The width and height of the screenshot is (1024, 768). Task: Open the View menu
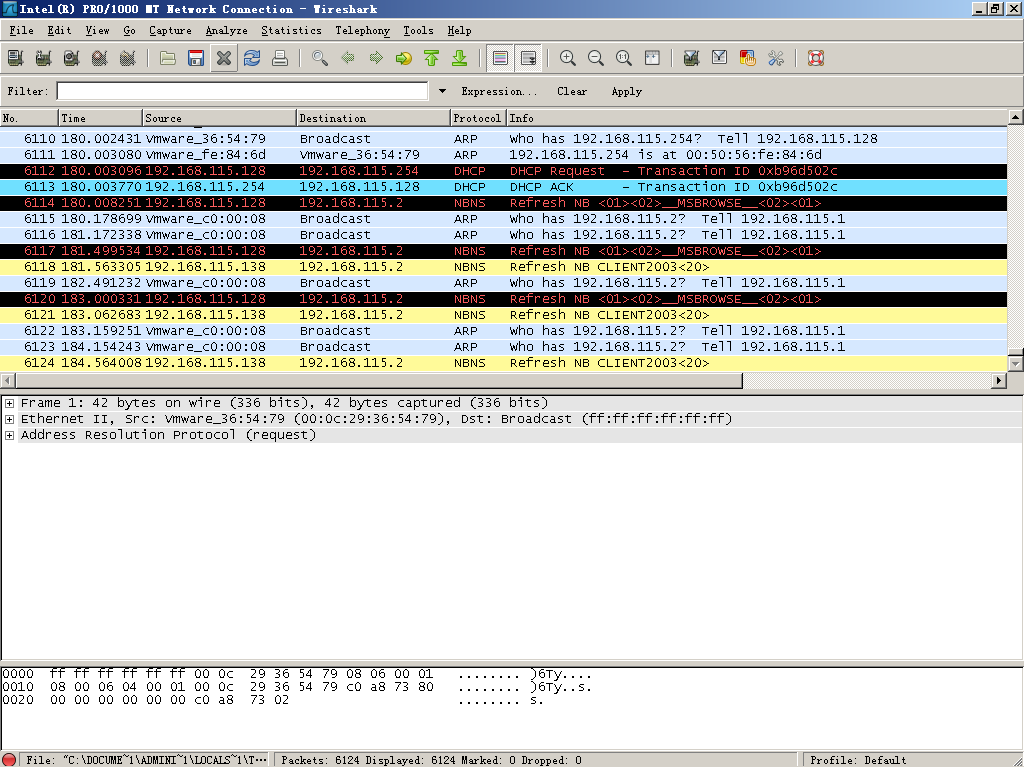pyautogui.click(x=97, y=31)
